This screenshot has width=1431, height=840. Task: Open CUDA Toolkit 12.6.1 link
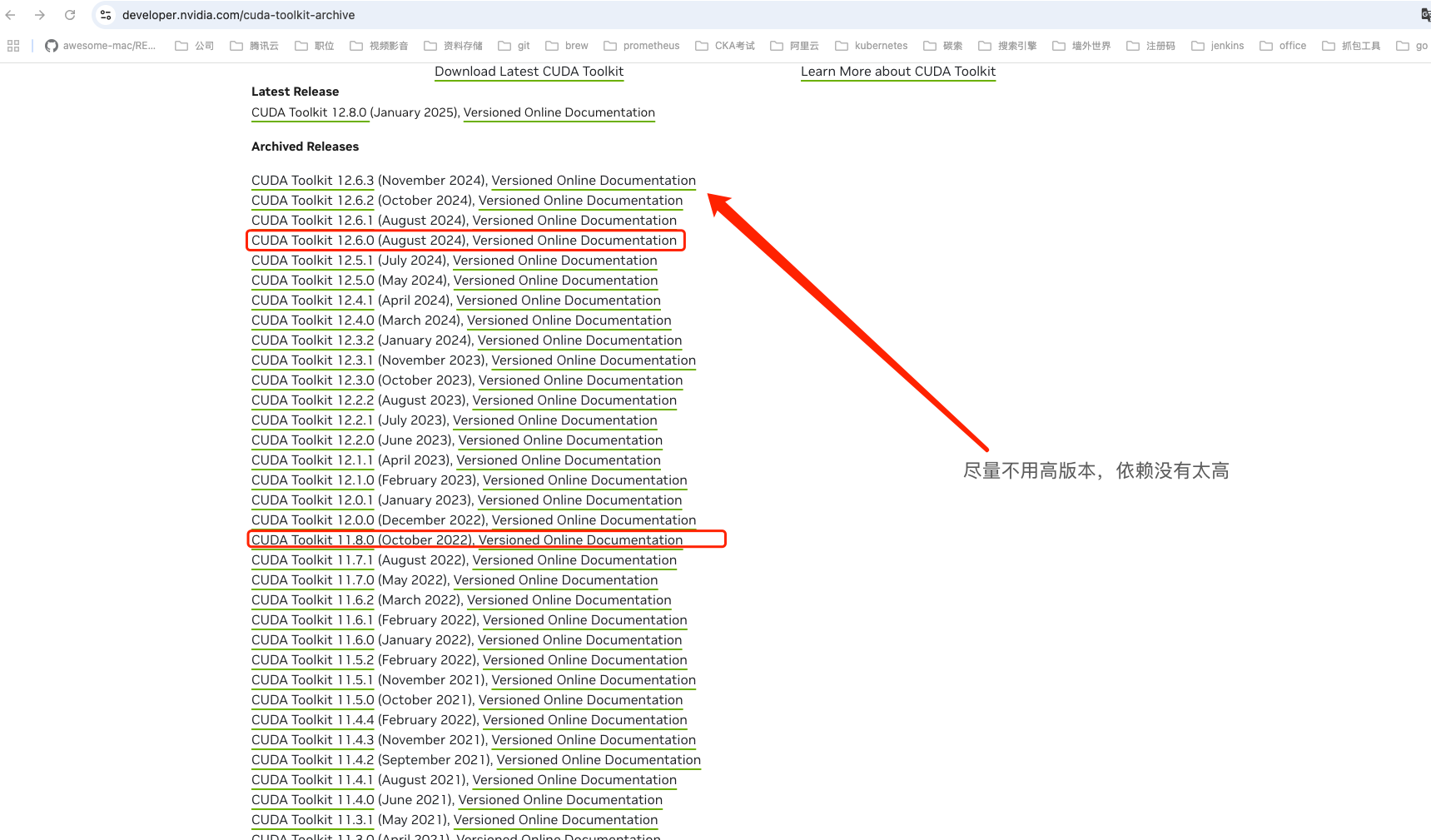click(x=313, y=221)
